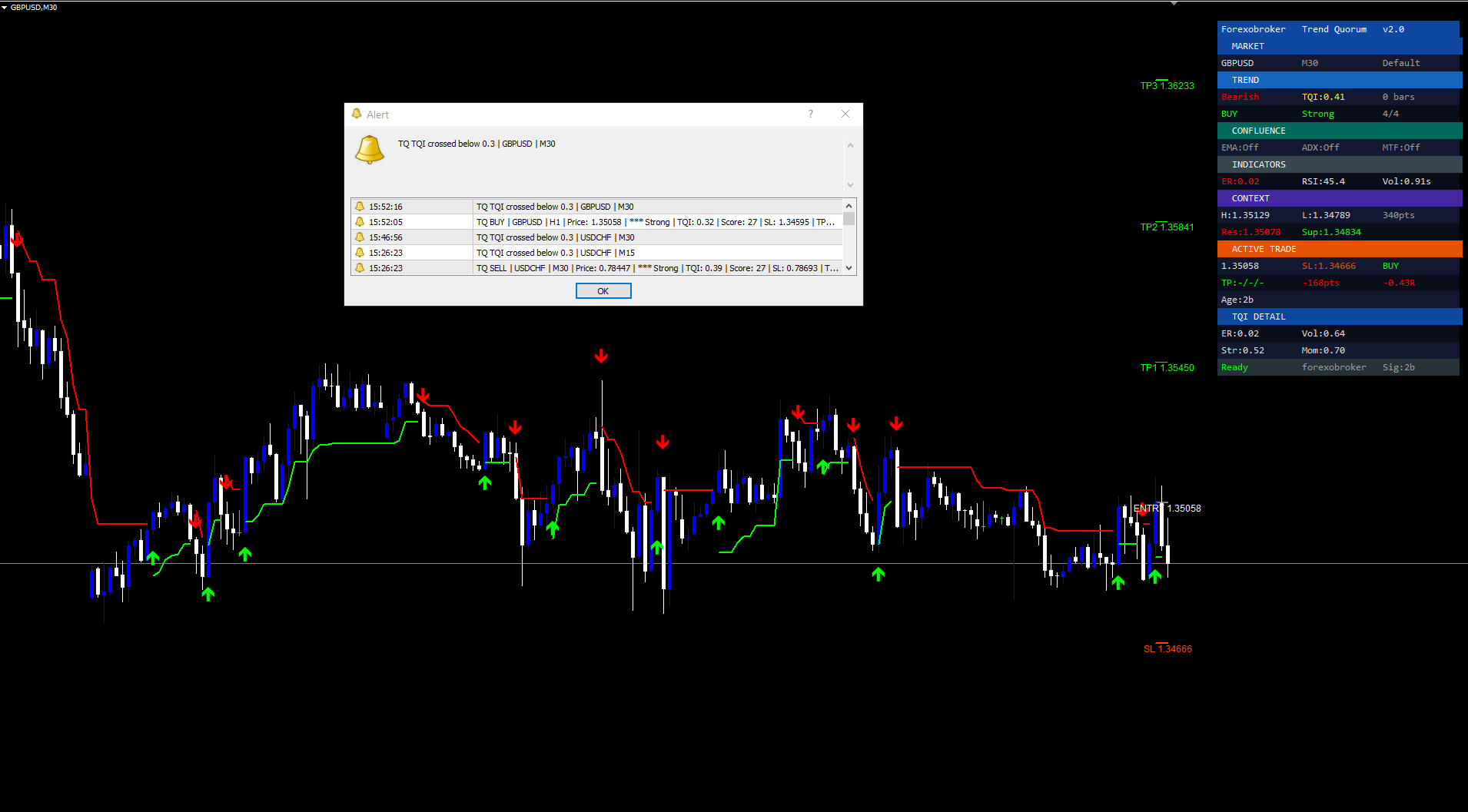The height and width of the screenshot is (812, 1468).
Task: Click the Res:1.35078 resistance value
Action: 1251,232
